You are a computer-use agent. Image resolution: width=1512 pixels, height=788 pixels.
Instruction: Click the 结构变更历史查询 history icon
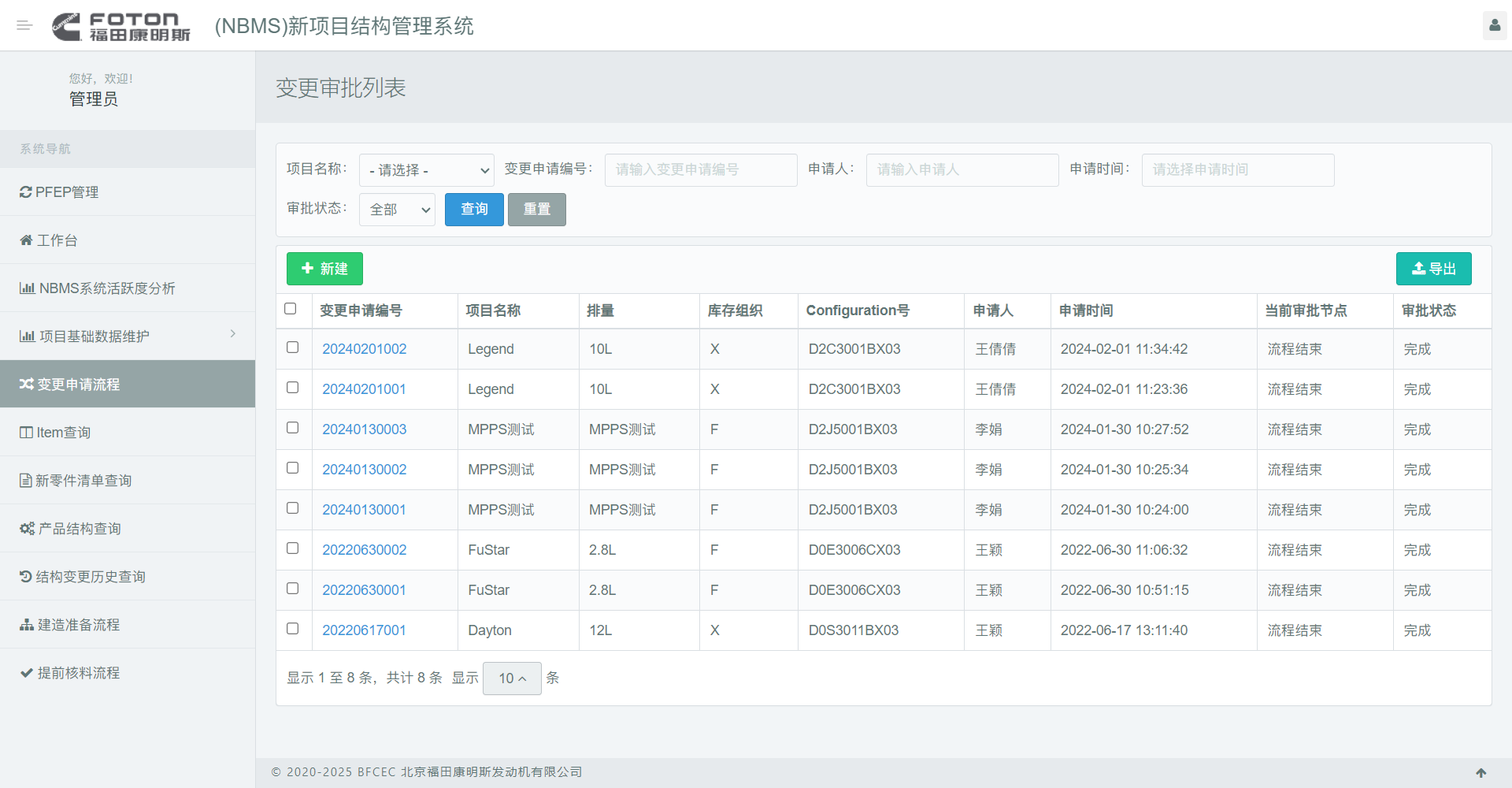coord(26,577)
